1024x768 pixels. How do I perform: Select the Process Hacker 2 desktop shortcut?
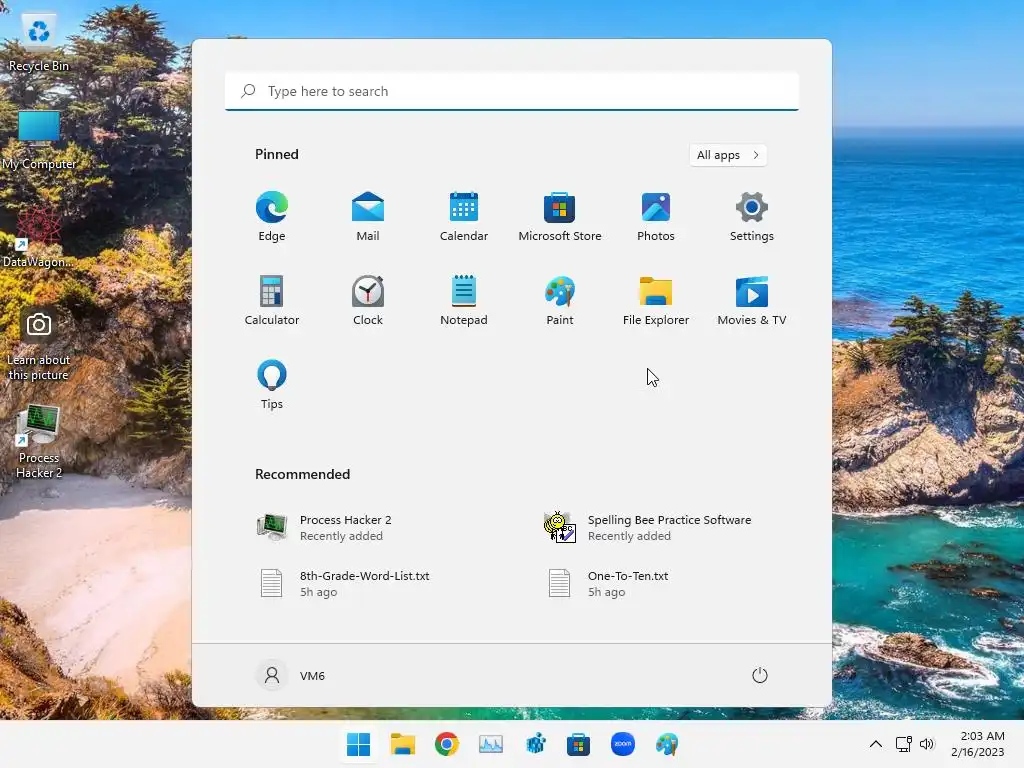[39, 442]
